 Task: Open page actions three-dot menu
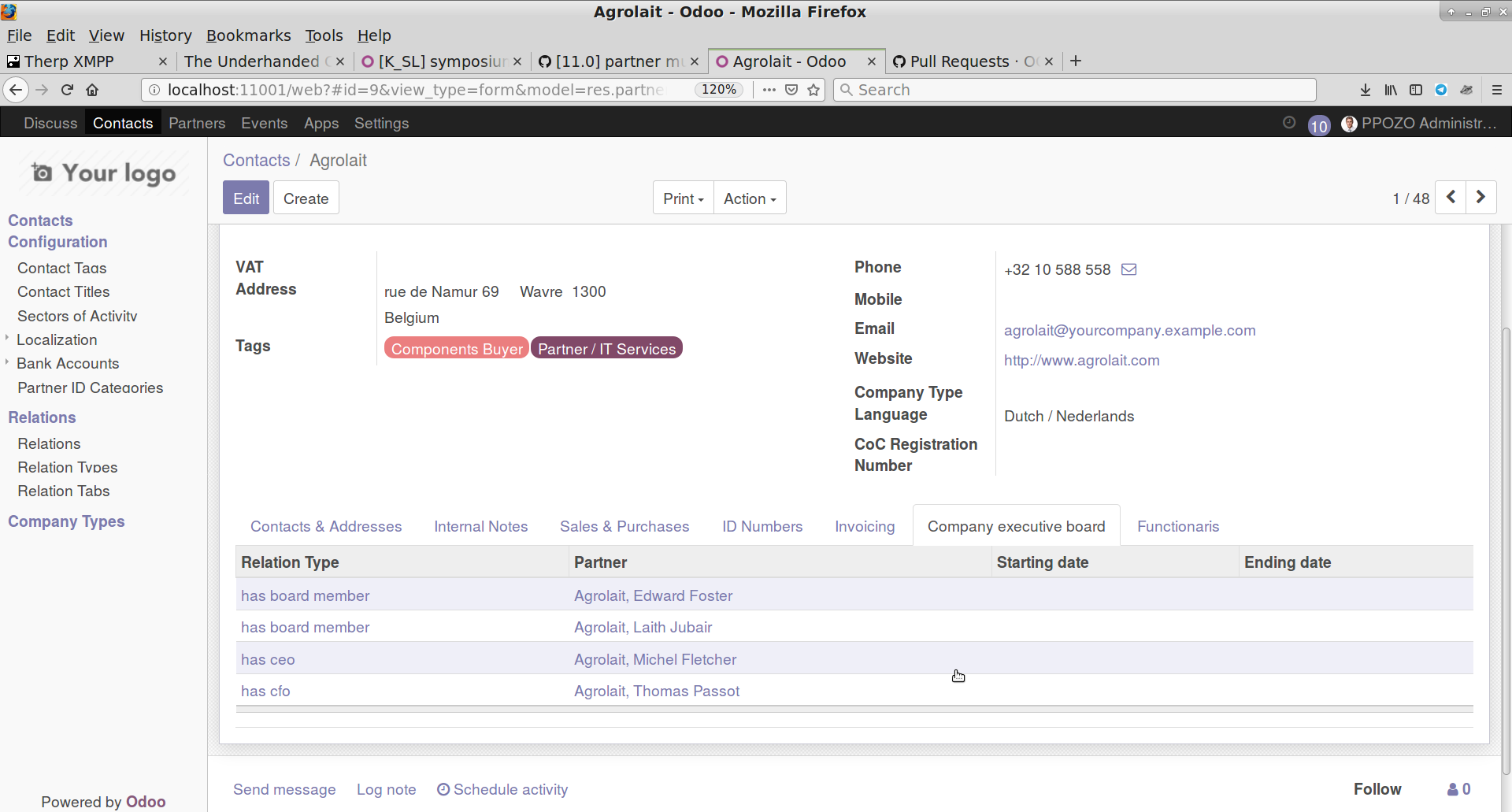769,90
